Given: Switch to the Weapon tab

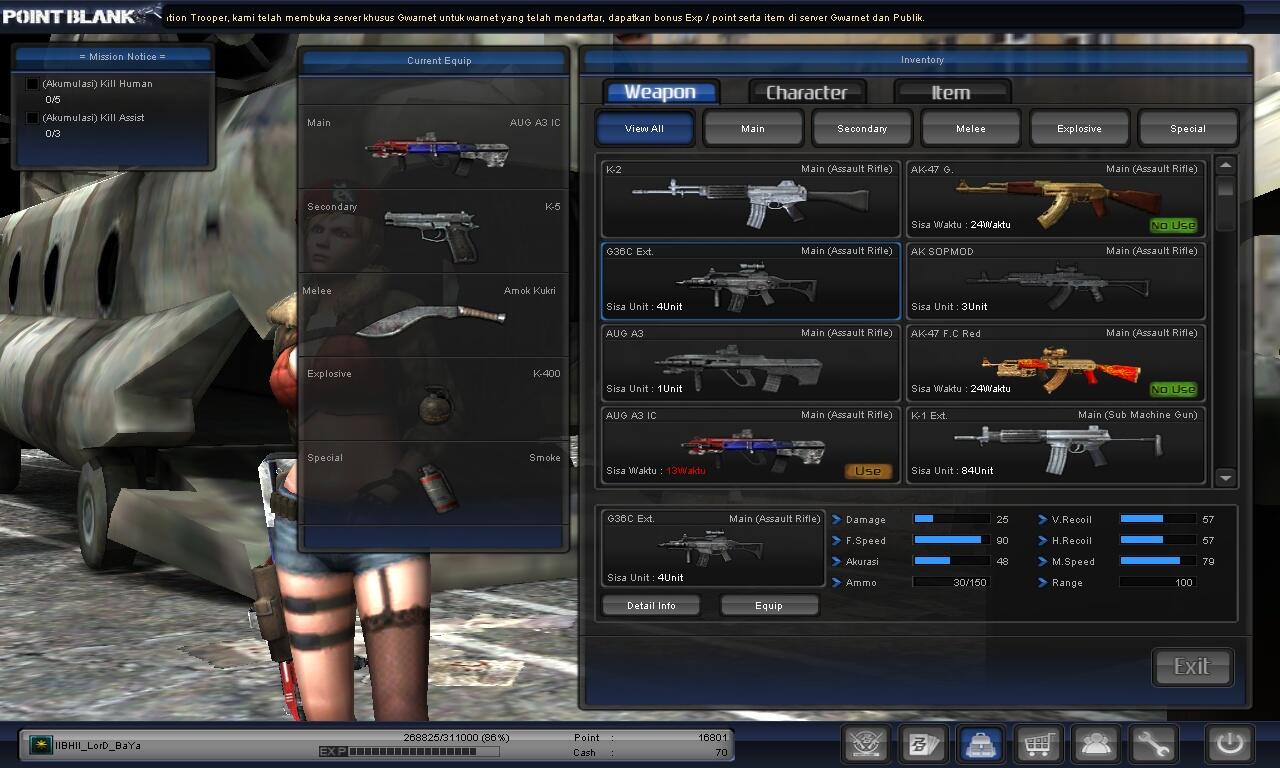Looking at the screenshot, I should 660,92.
